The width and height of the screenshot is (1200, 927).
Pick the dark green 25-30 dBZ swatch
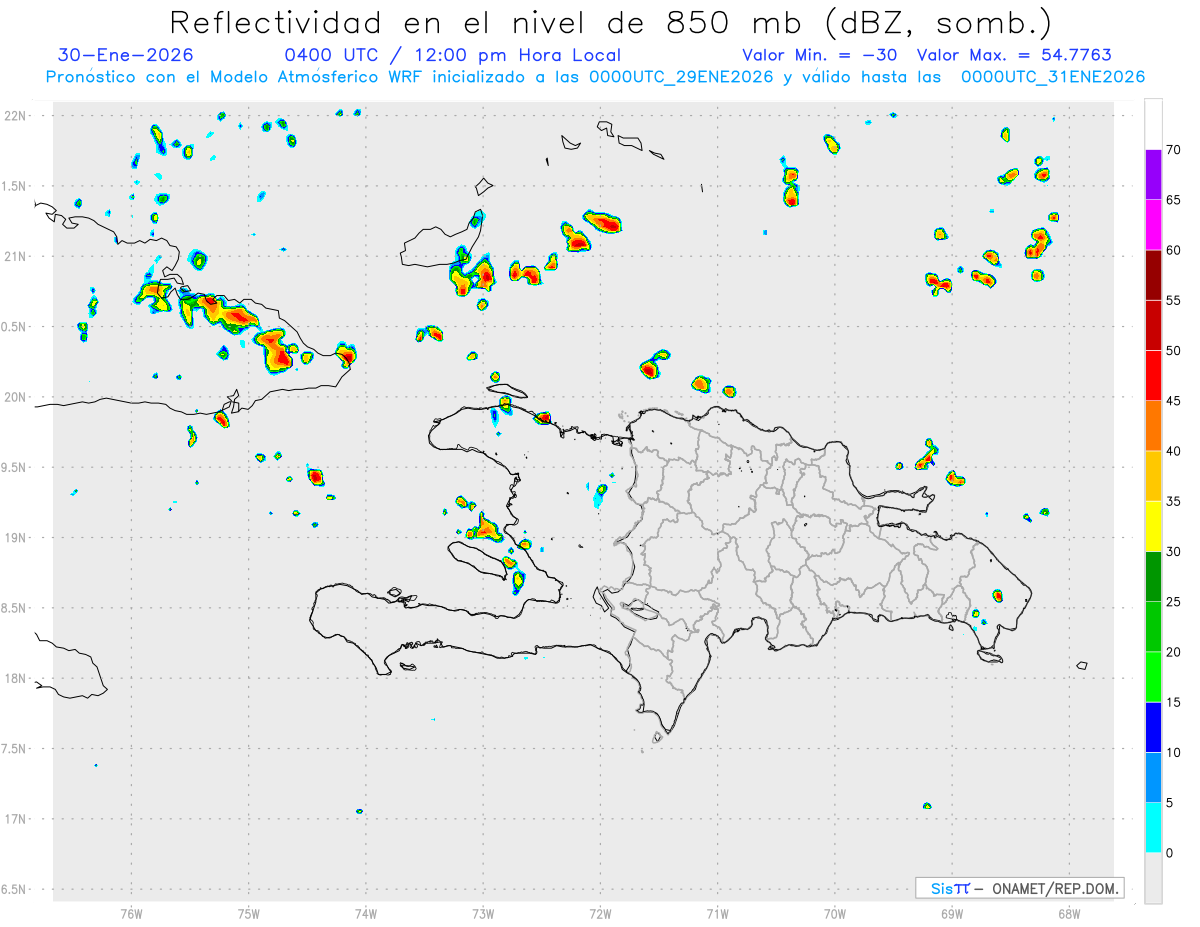coord(1153,577)
